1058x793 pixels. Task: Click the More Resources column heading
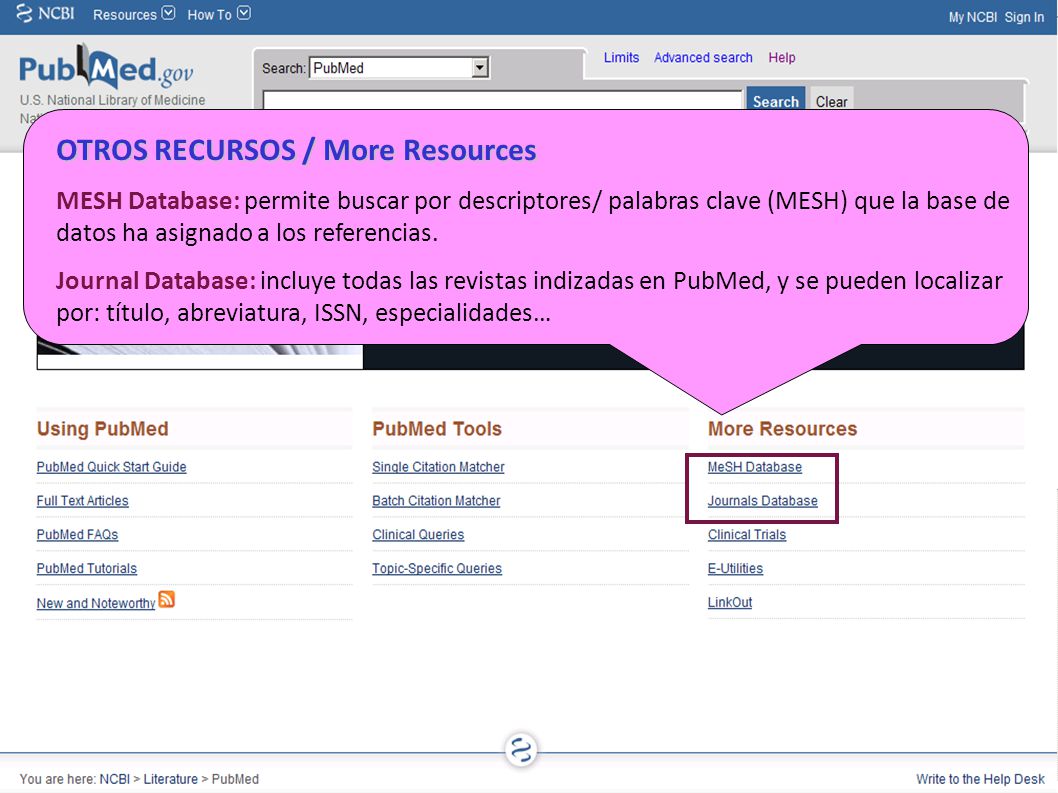[x=782, y=429]
